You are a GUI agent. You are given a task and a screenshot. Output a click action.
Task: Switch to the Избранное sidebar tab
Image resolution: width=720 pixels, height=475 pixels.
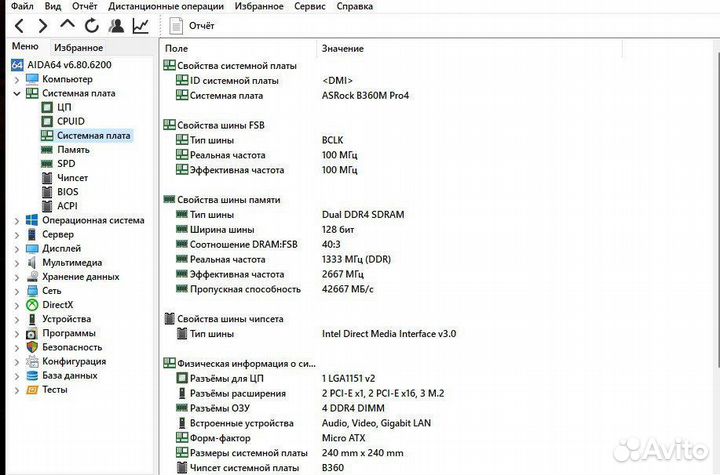pos(78,47)
